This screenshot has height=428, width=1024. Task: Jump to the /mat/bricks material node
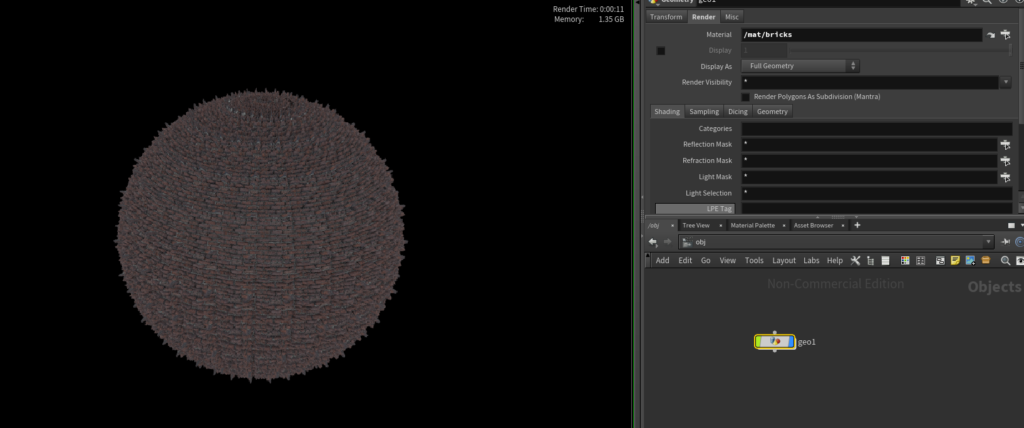click(x=991, y=35)
